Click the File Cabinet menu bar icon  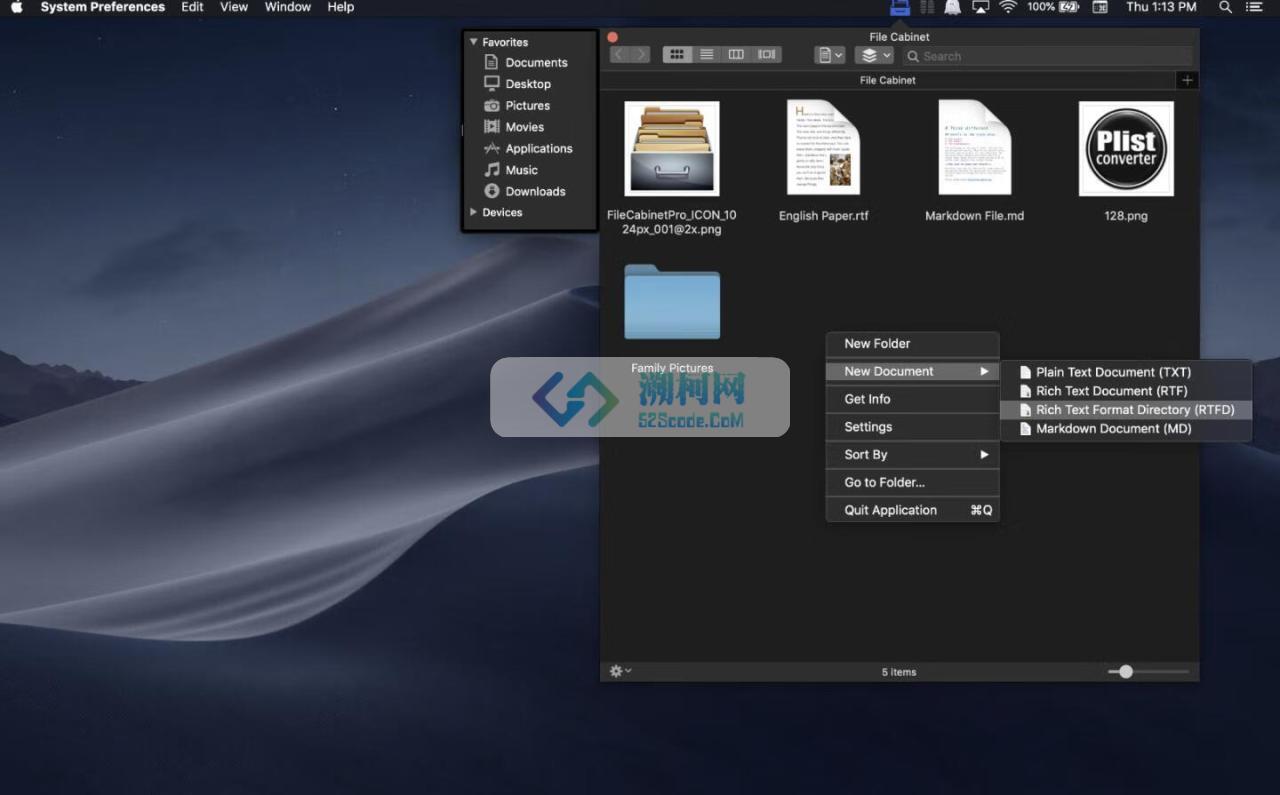pos(900,7)
